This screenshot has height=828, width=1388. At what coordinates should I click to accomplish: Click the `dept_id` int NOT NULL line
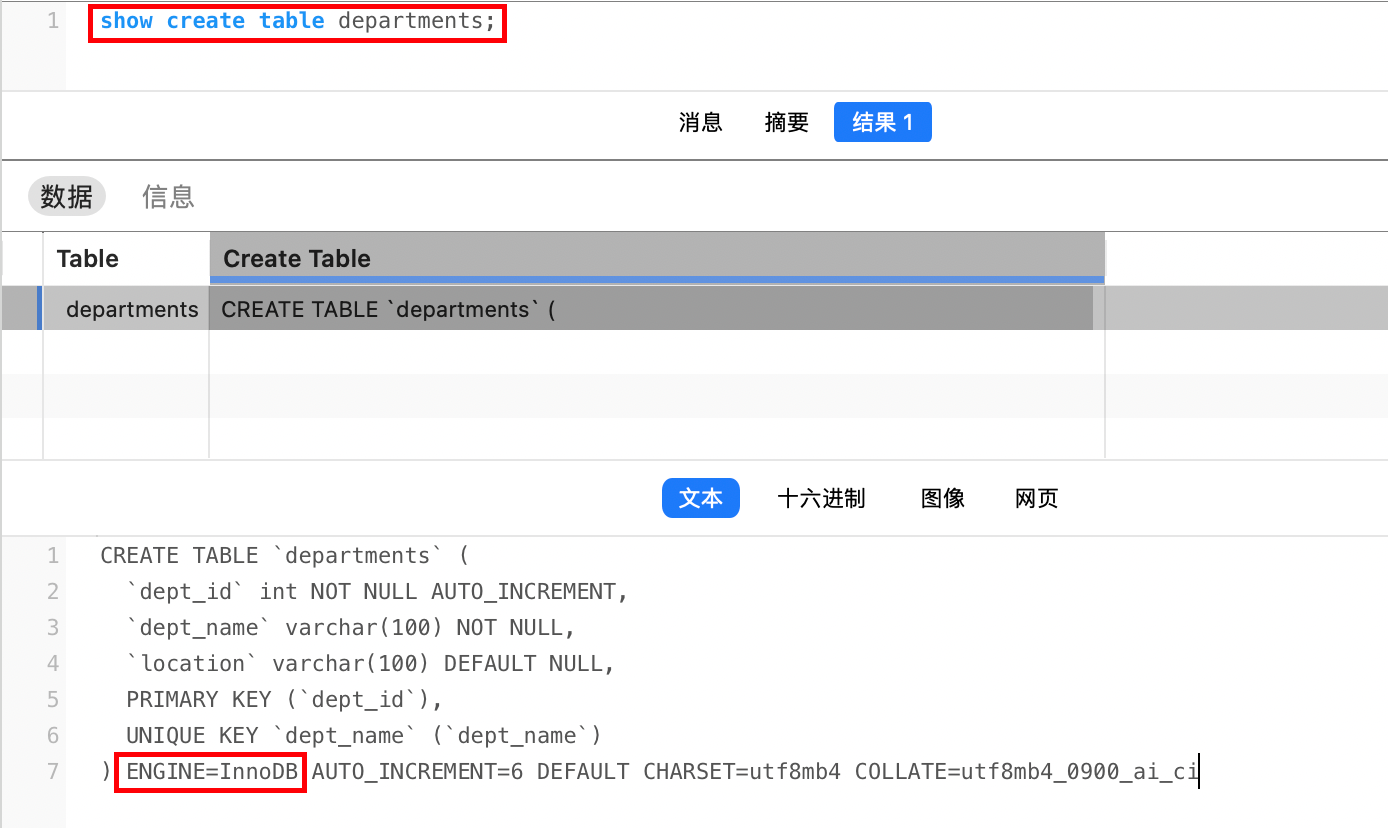377,592
